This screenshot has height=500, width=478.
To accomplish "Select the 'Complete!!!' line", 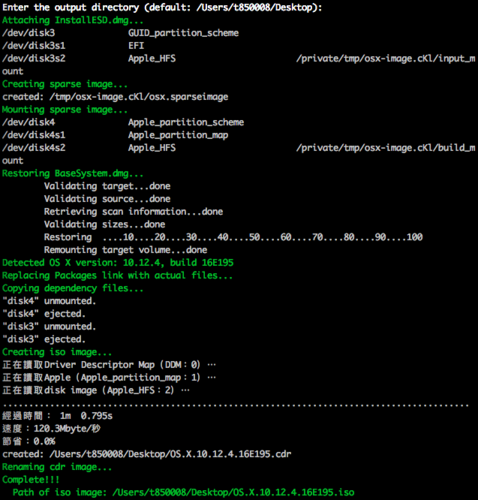I will tap(31, 480).
